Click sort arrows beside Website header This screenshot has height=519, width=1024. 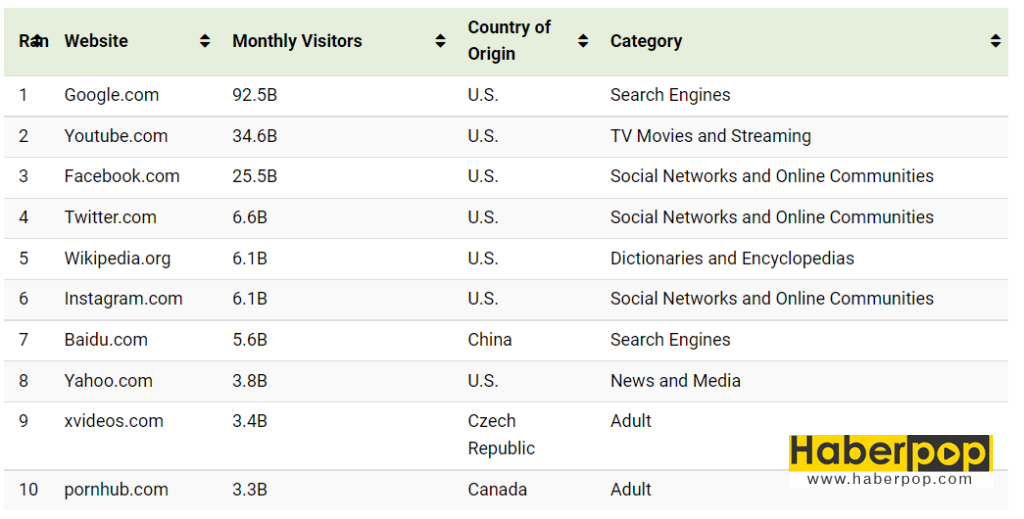point(205,41)
